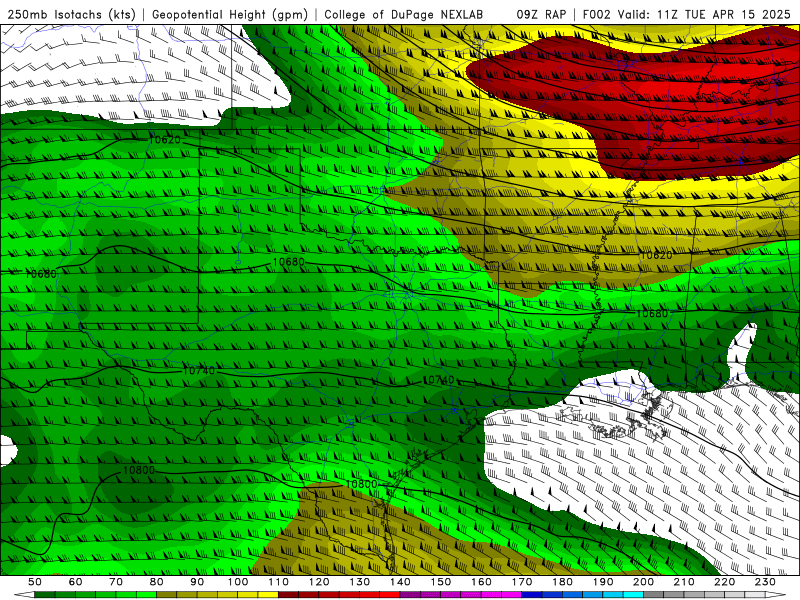Screen dimensions: 800x600
Task: Click the '09Z RAP' model run label
Action: click(x=541, y=14)
